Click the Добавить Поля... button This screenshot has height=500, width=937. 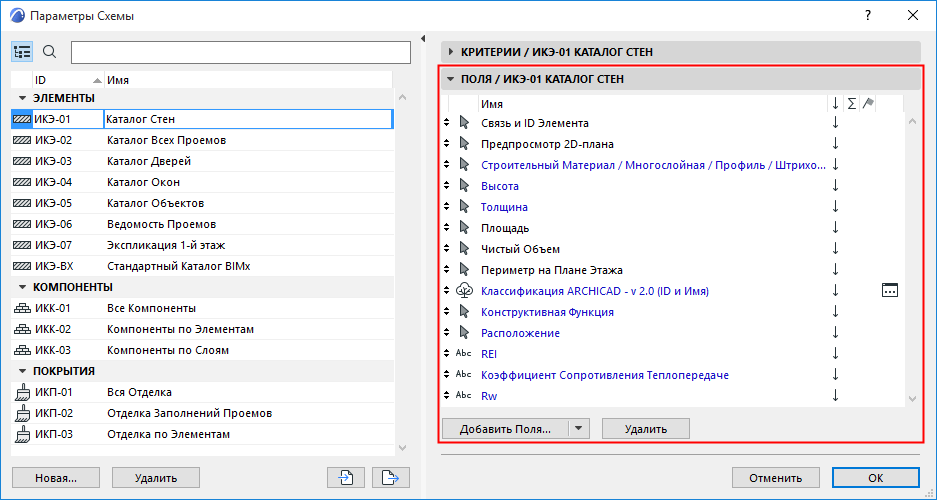pos(506,429)
